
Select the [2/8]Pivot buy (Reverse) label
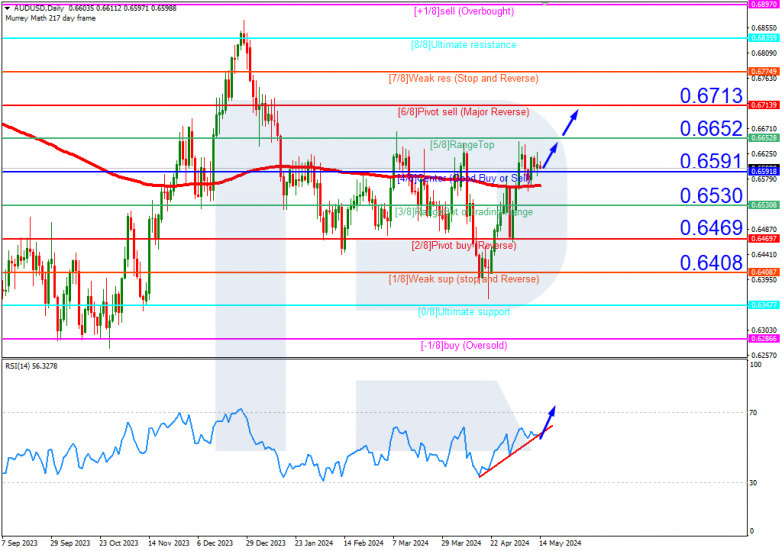coord(464,245)
